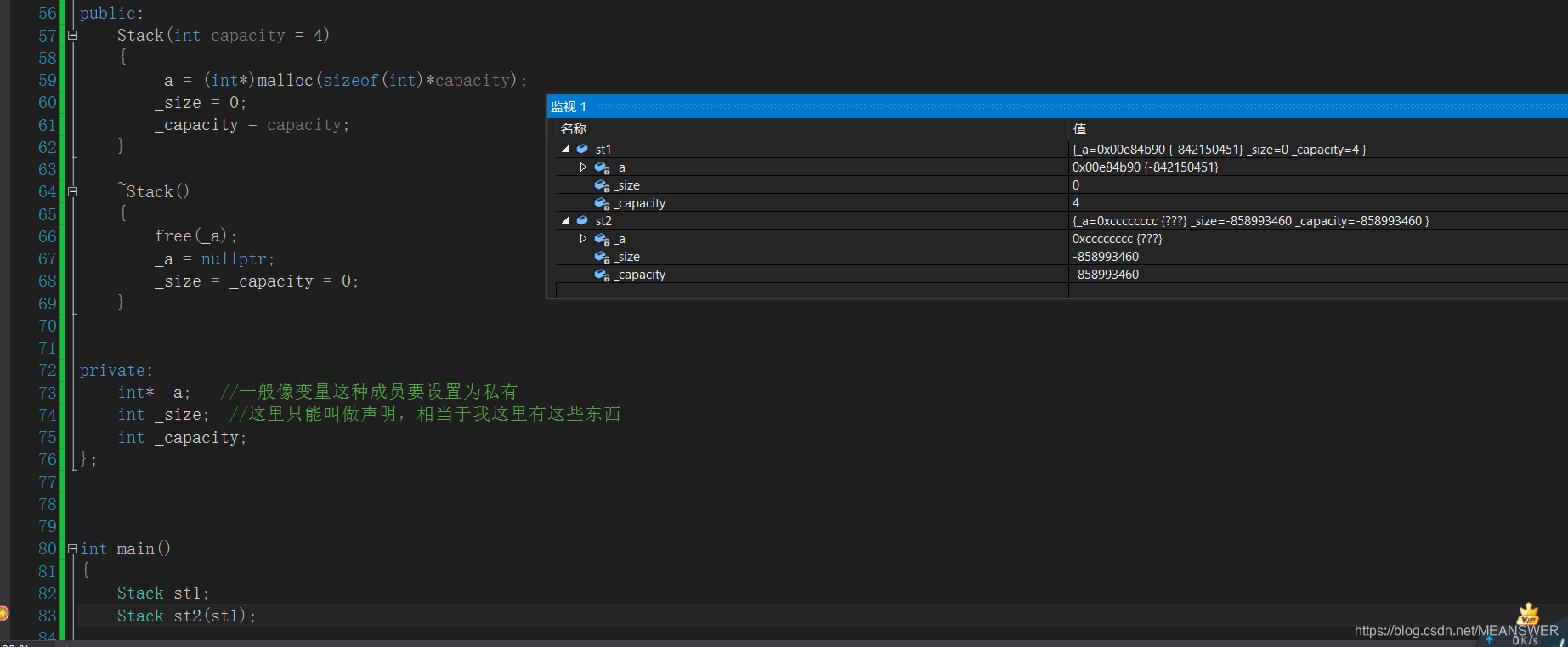The height and width of the screenshot is (647, 1568).
Task: Collapse the Stack constructor code block
Action: pos(72,36)
